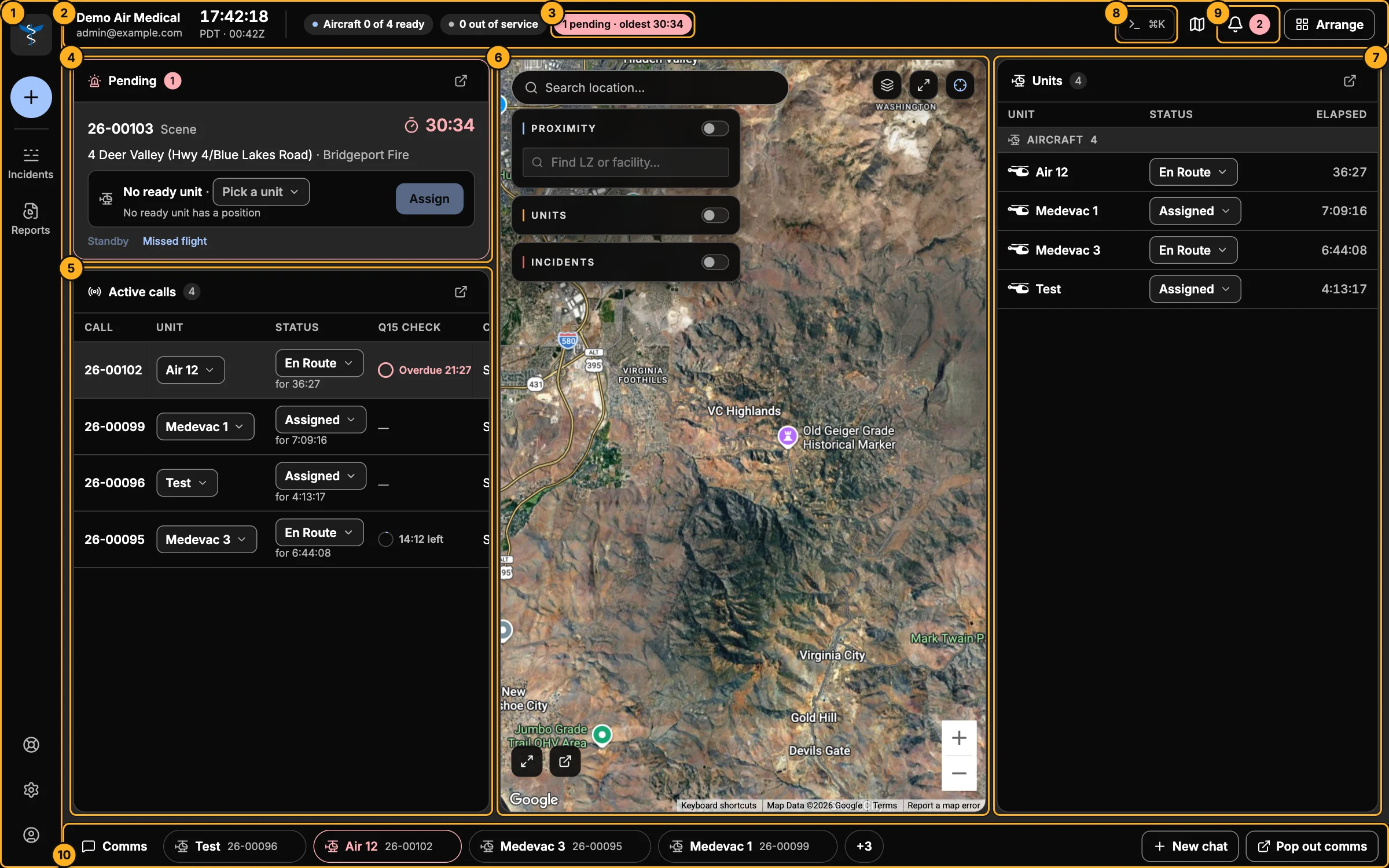Viewport: 1389px width, 868px height.
Task: Change Medevac 1 status in Units panel
Action: click(1195, 211)
